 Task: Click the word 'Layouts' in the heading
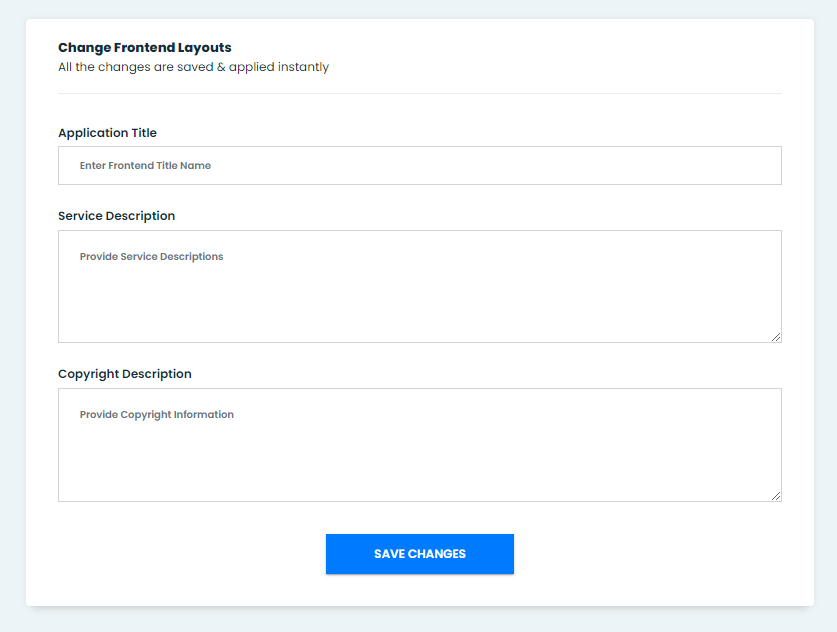coord(205,47)
